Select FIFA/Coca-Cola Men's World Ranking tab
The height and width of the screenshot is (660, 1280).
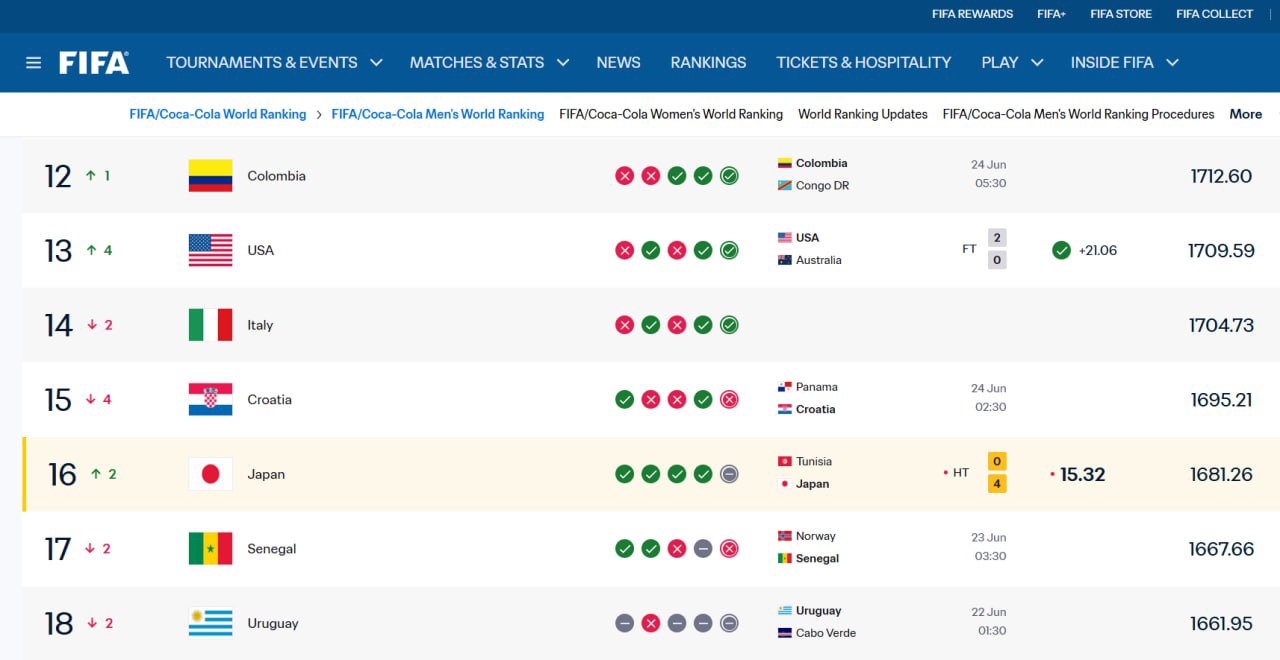click(438, 114)
